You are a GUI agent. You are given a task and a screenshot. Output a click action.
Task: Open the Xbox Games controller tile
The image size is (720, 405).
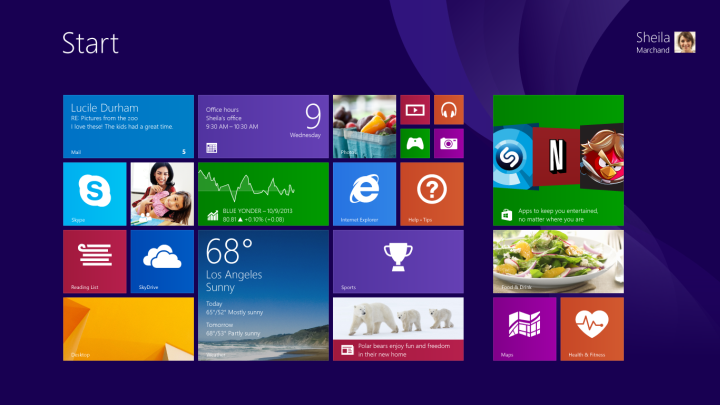[x=414, y=144]
